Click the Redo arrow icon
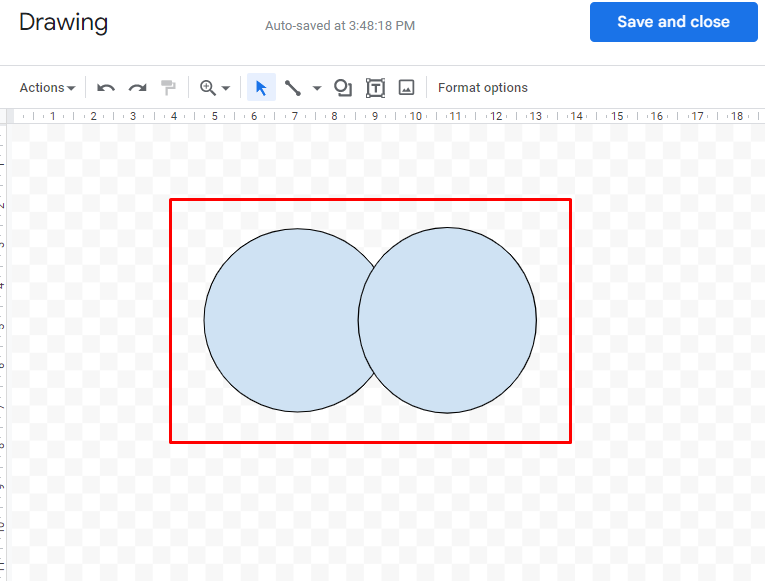 point(138,88)
